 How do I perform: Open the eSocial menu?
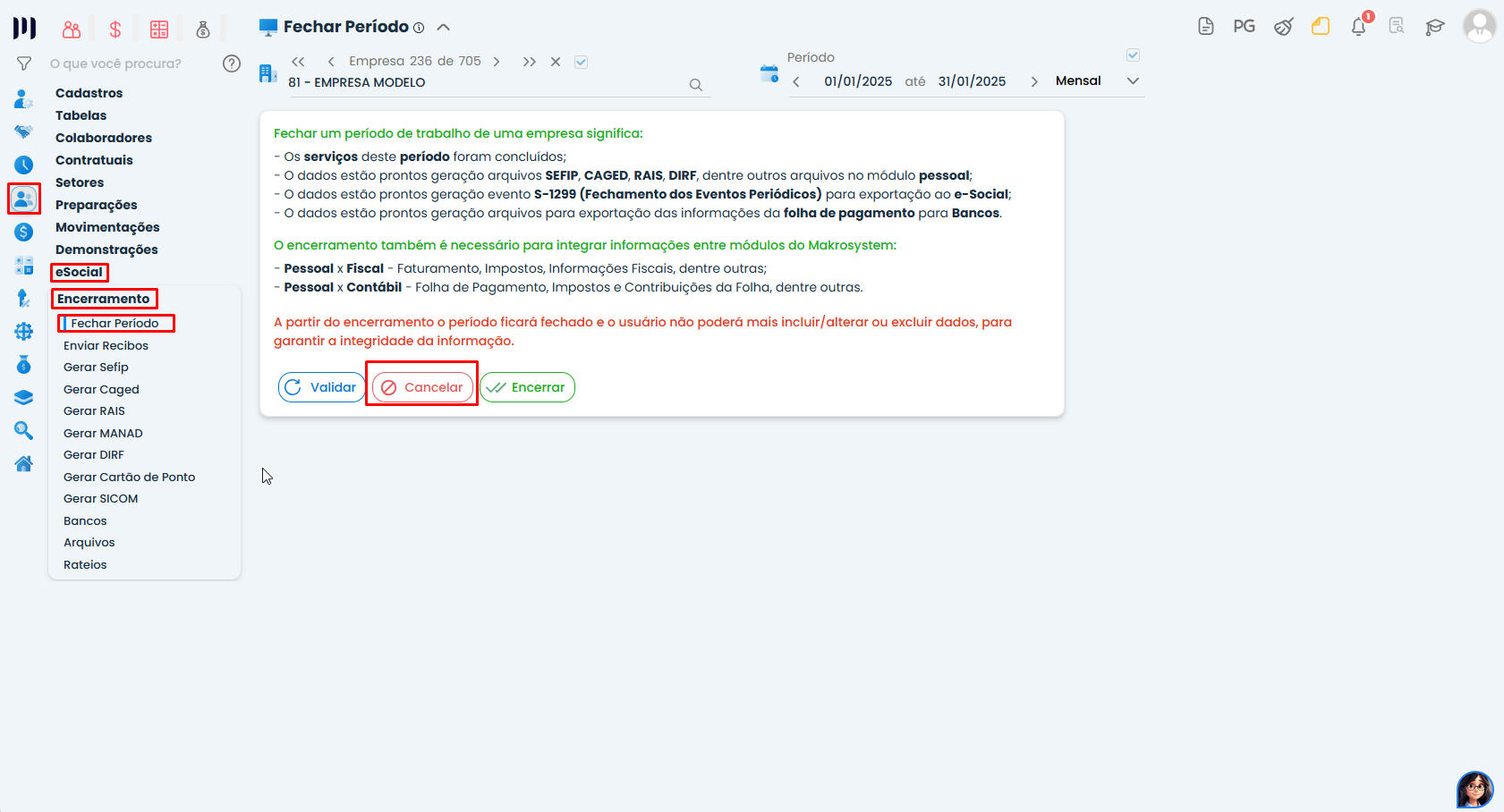click(80, 272)
